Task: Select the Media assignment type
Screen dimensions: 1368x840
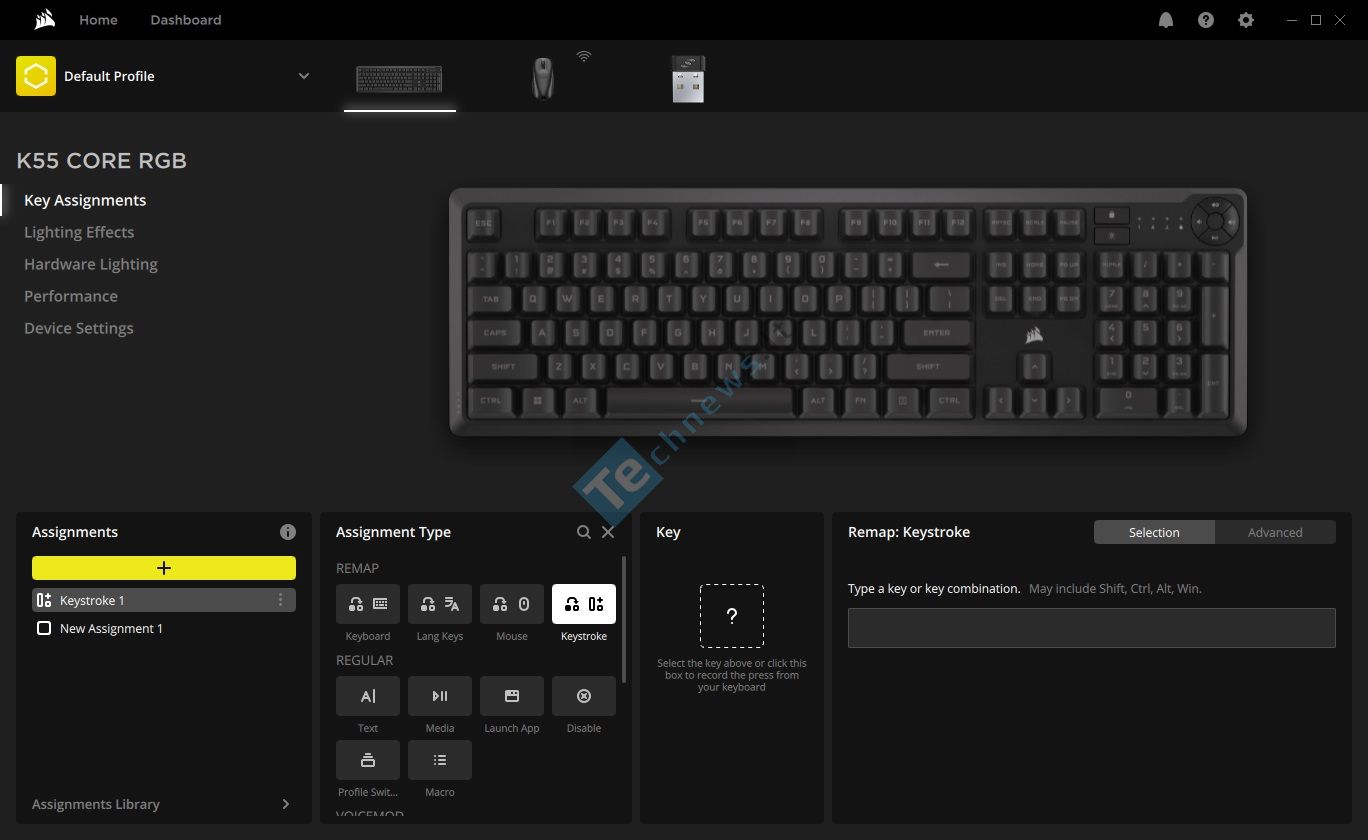Action: pos(439,696)
